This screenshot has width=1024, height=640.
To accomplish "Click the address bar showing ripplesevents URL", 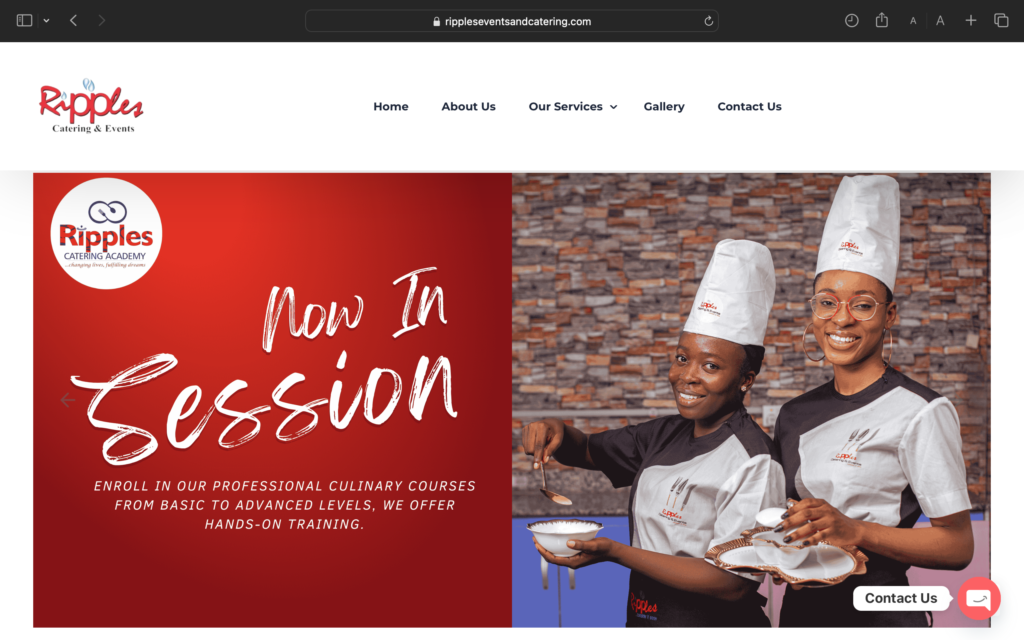I will point(511,21).
